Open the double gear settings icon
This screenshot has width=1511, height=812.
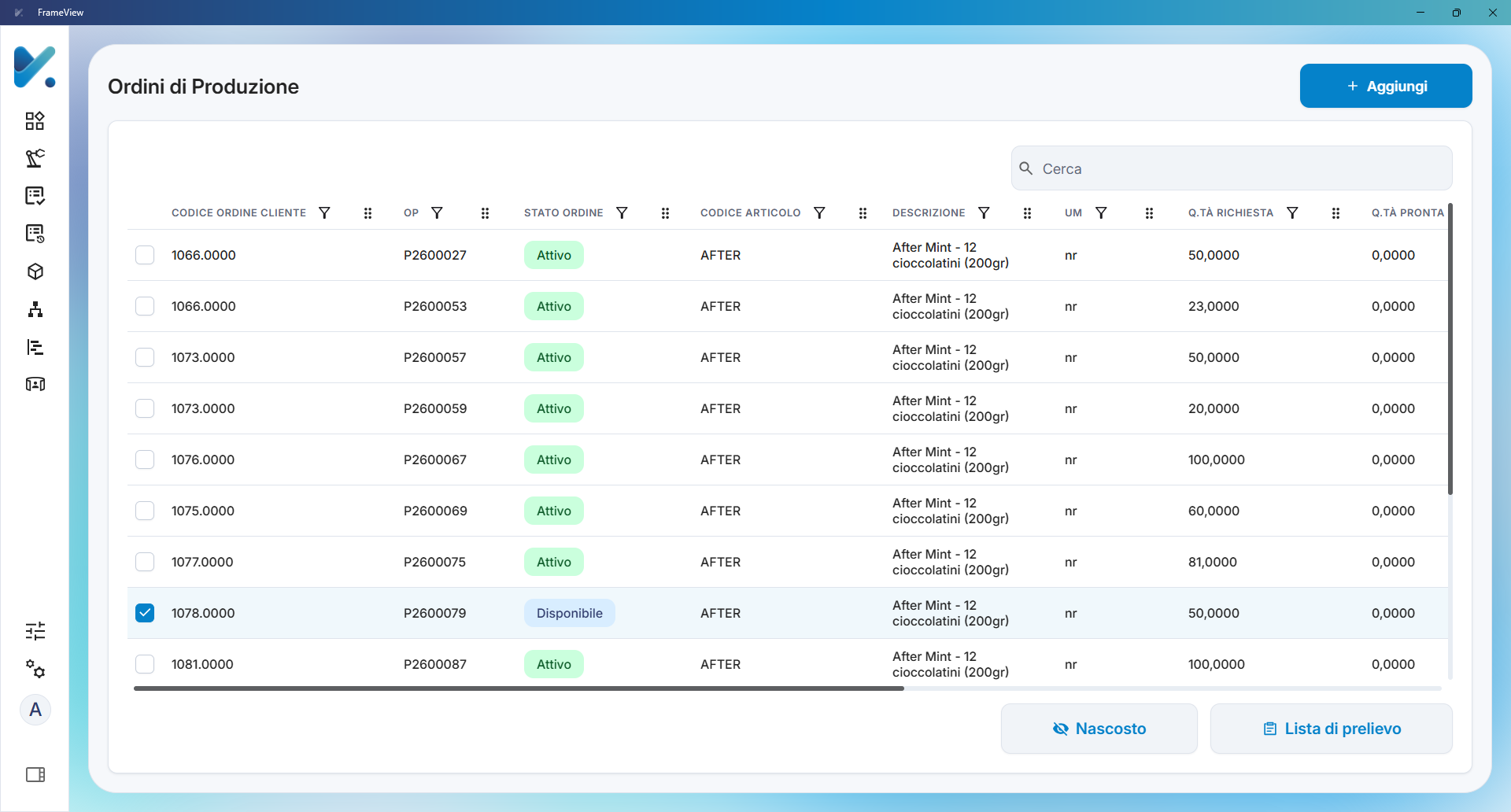35,669
